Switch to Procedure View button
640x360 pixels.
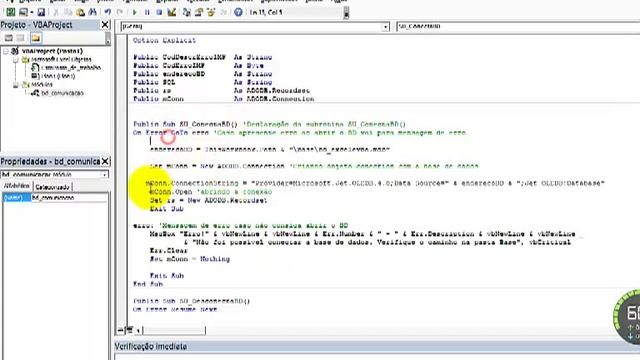point(121,330)
